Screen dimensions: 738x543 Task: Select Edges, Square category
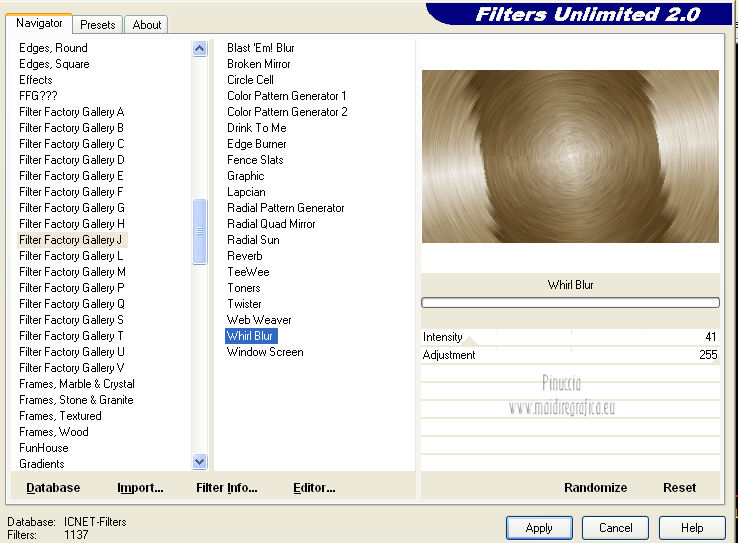[x=54, y=64]
